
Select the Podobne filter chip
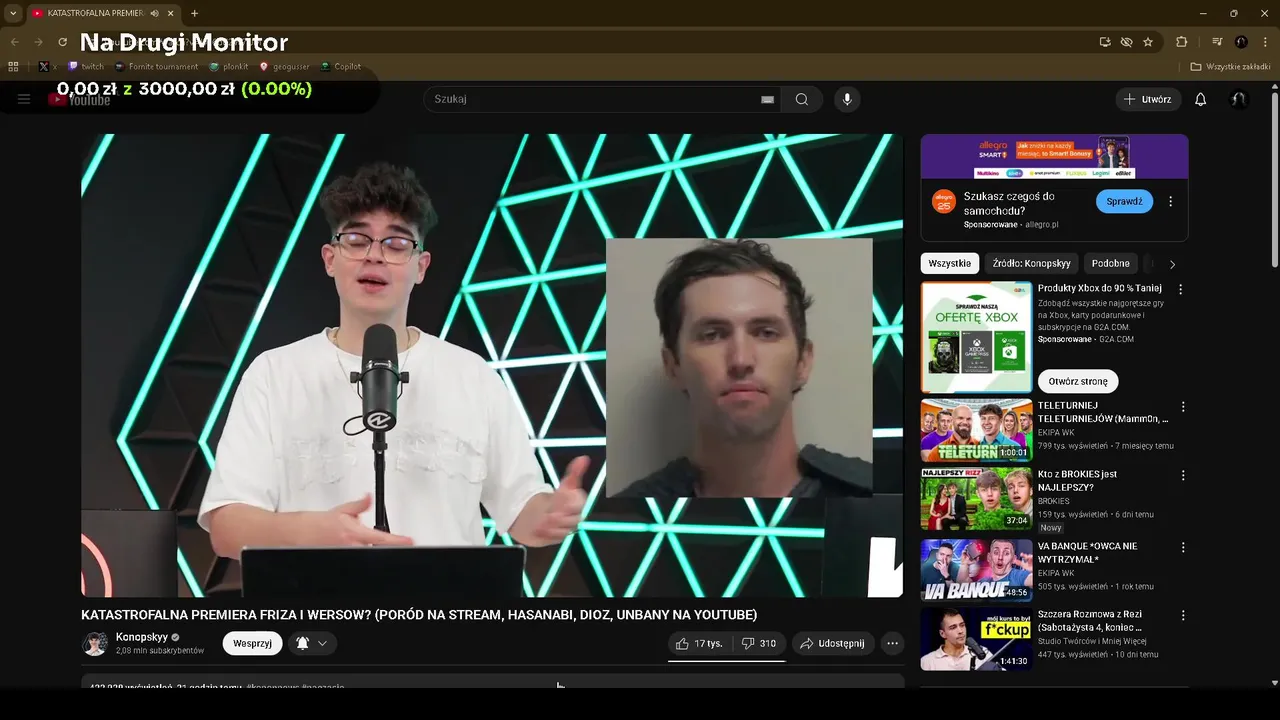[x=1110, y=263]
